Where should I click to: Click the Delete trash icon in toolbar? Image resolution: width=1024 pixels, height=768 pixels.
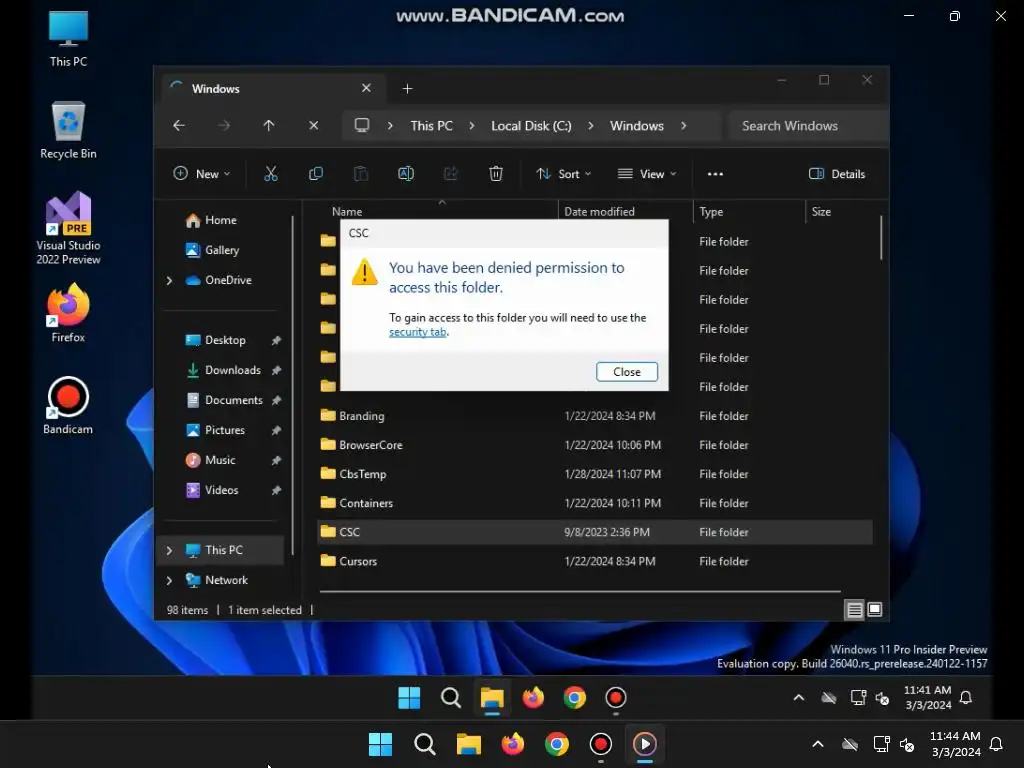coord(496,174)
